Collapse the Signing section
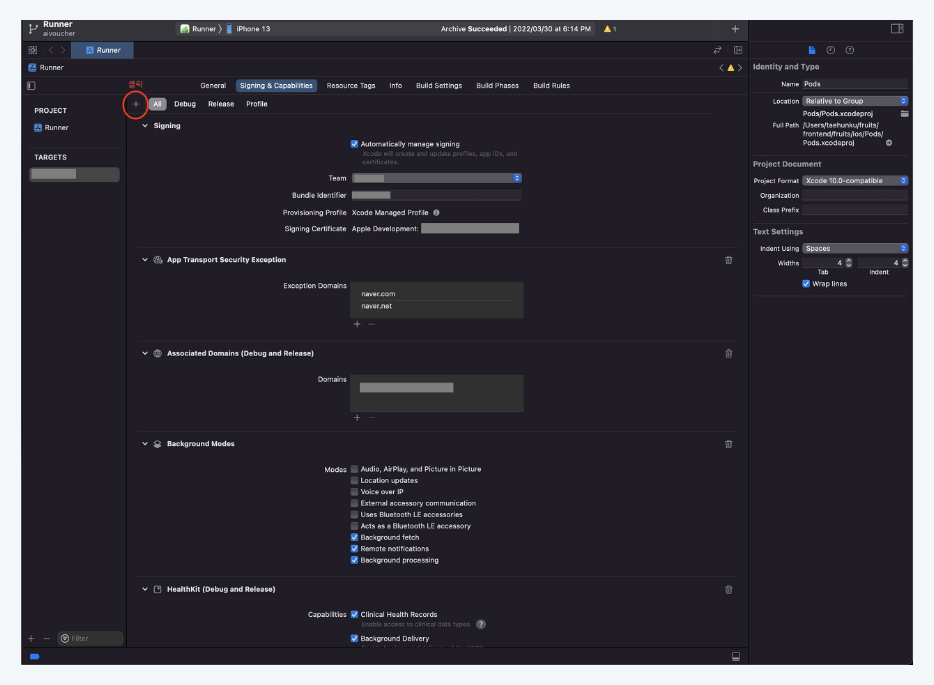The width and height of the screenshot is (934, 685). point(145,126)
